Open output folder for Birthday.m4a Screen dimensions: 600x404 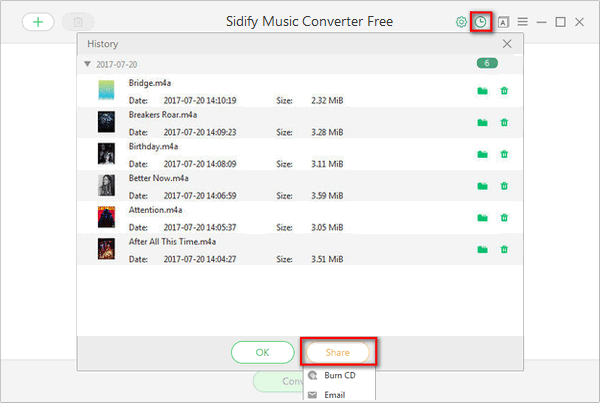tap(483, 154)
